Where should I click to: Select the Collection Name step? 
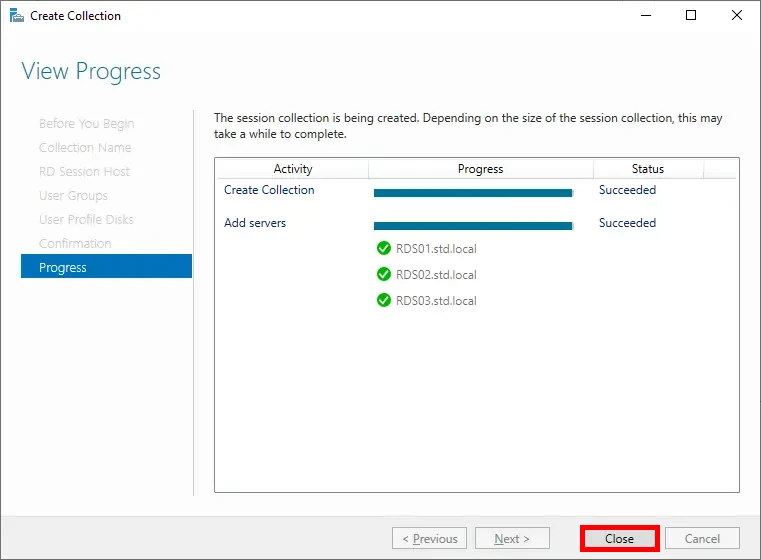[x=85, y=147]
